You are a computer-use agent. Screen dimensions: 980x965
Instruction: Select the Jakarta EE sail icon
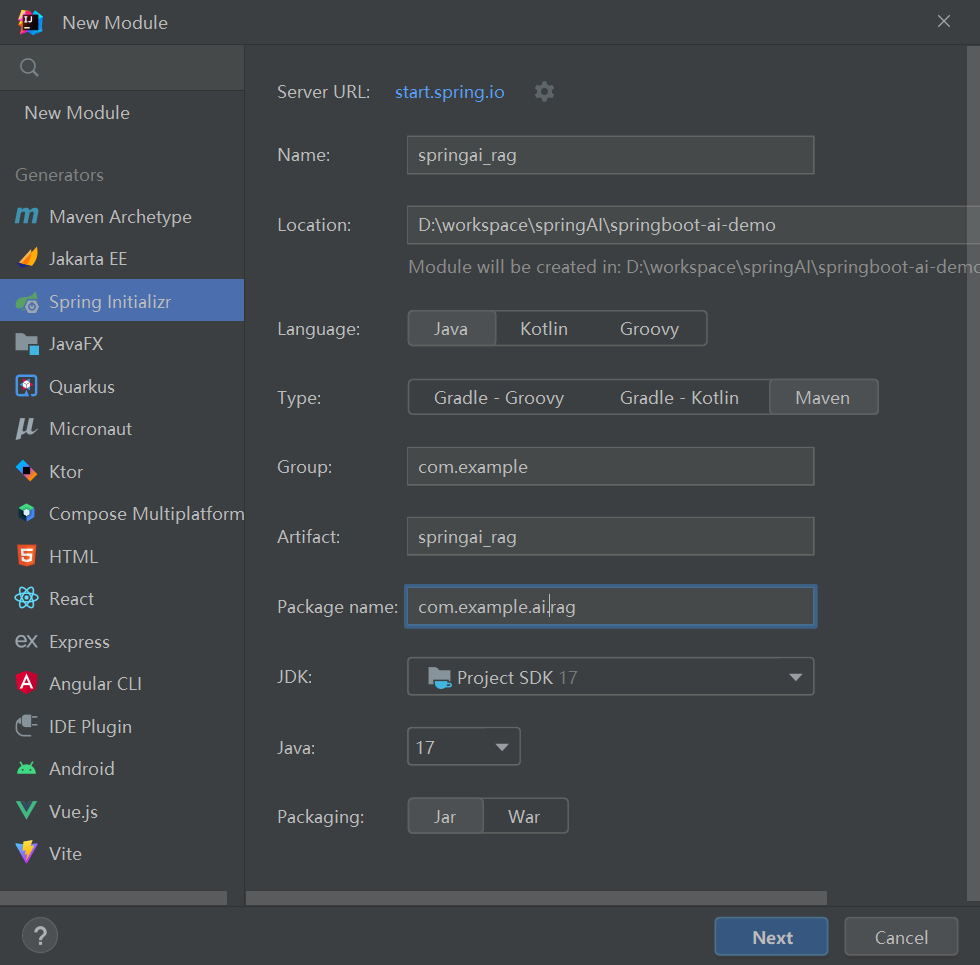(x=27, y=259)
